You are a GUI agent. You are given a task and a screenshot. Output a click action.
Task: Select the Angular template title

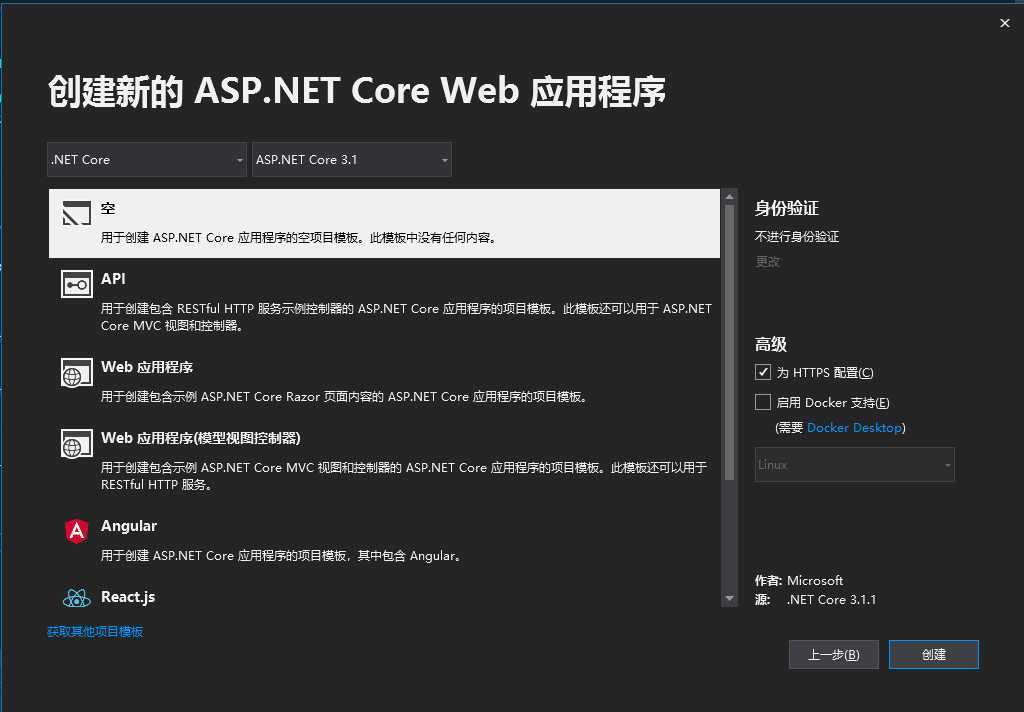[x=129, y=526]
